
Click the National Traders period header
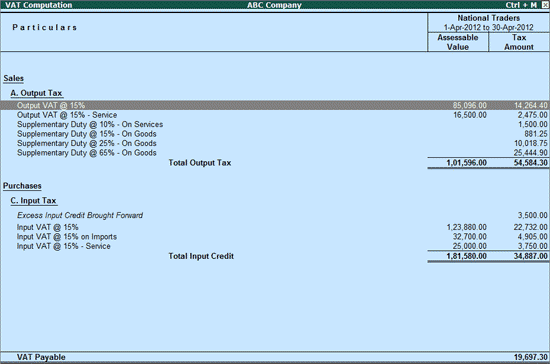point(489,22)
